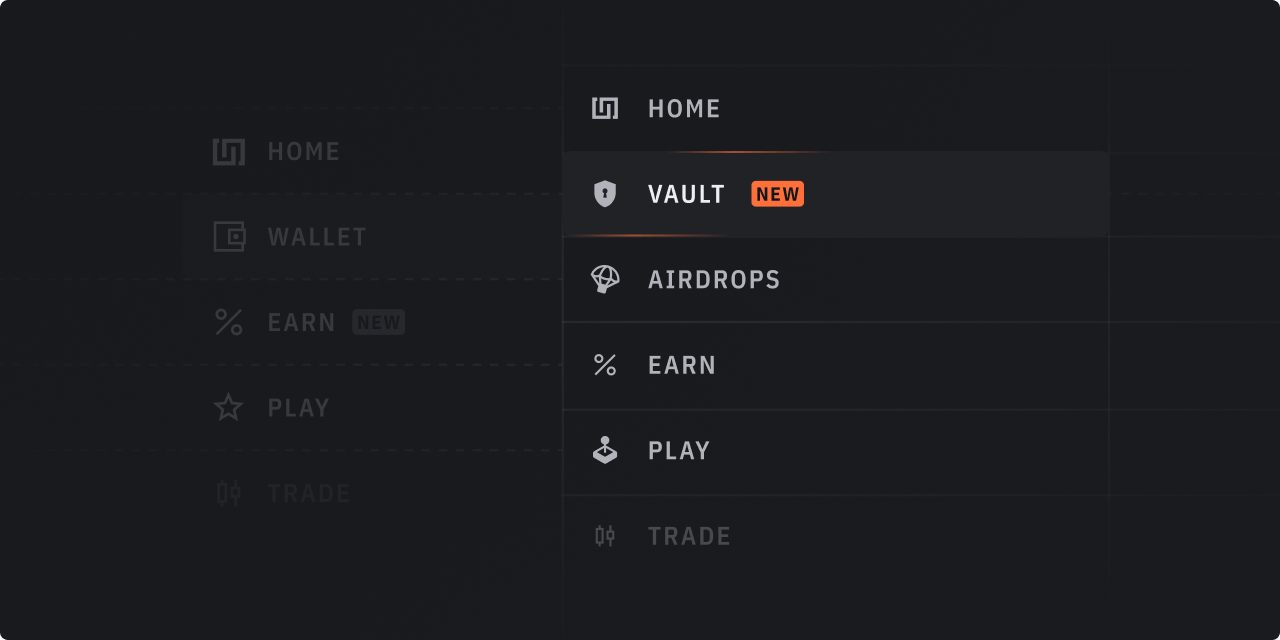Select Trade in the foreground menu
1280x640 pixels.
coord(689,536)
